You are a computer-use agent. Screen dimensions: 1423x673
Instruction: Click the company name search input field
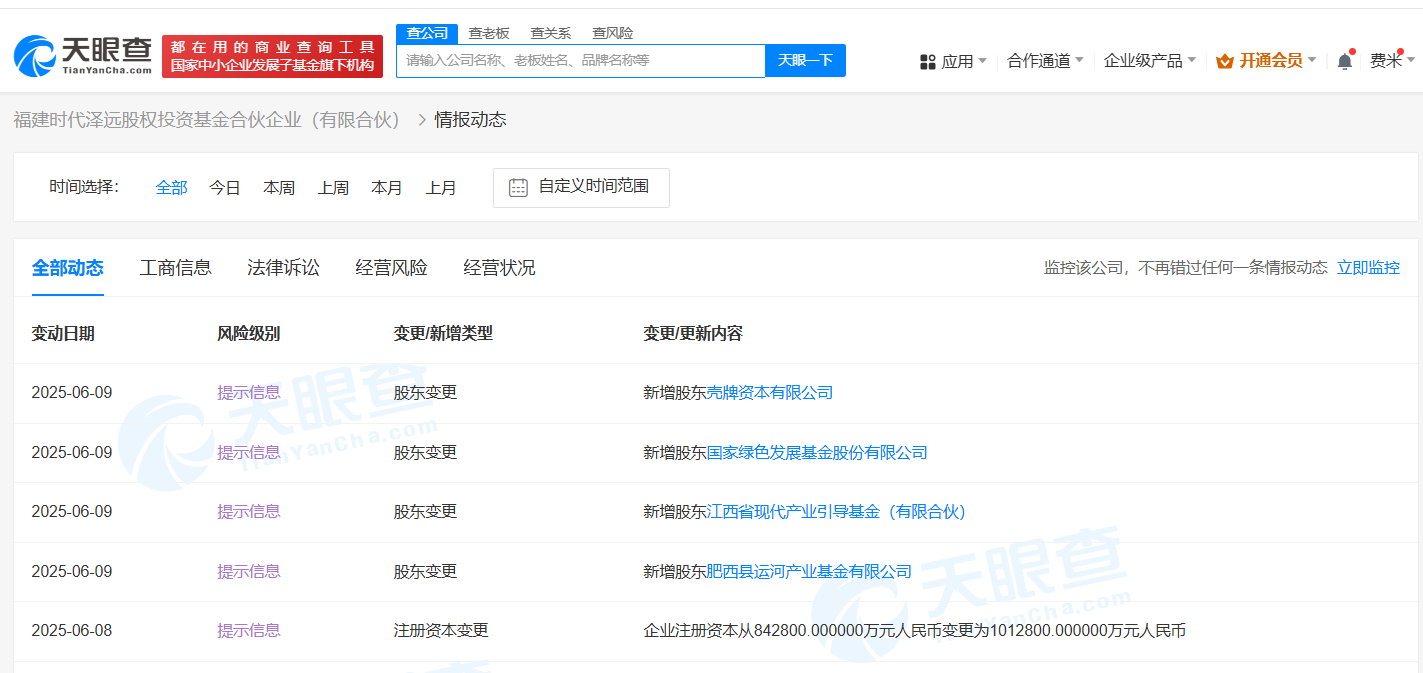(x=580, y=60)
